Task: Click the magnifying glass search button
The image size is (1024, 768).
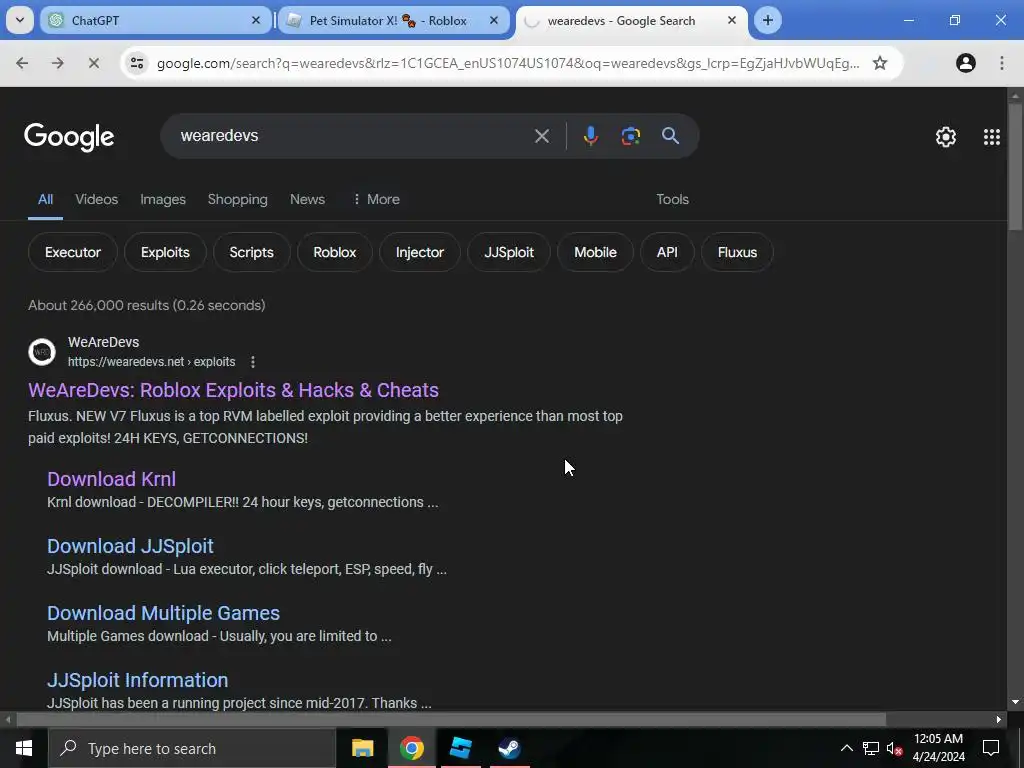Action: point(670,136)
